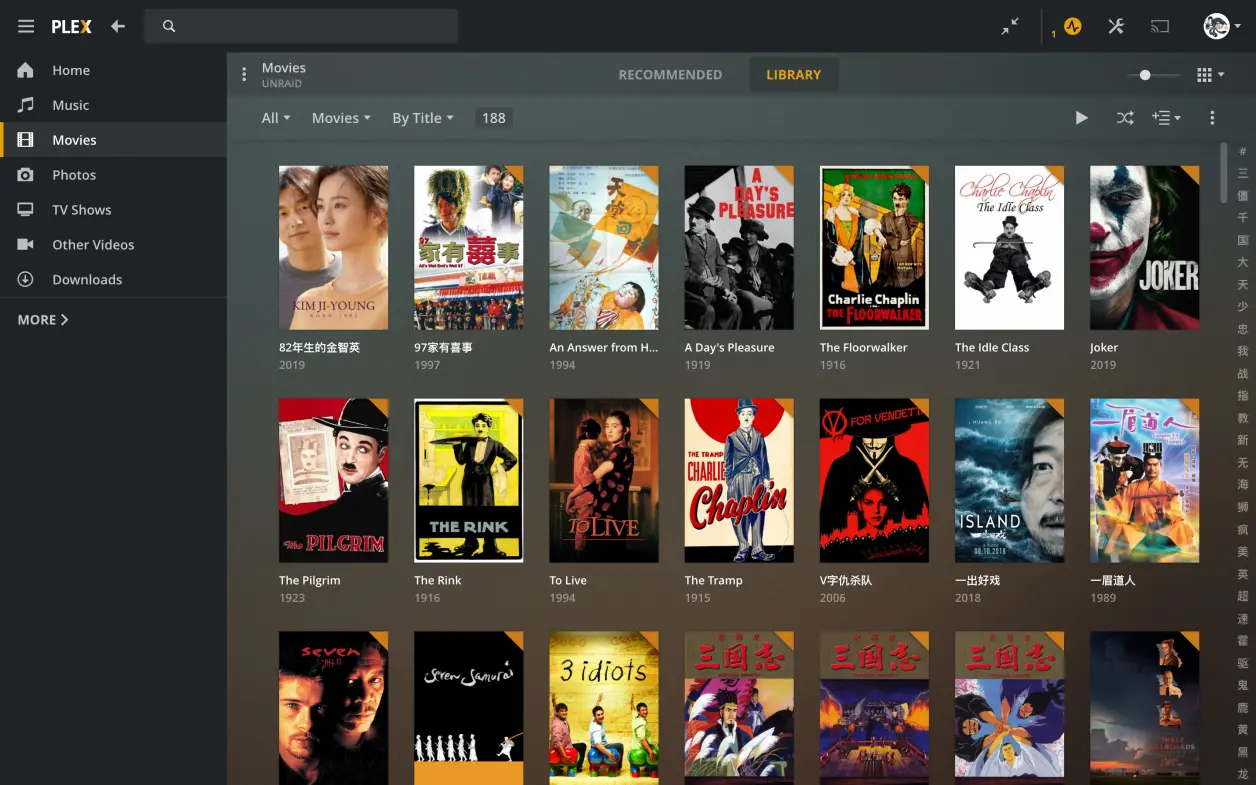
Task: Expand the All filter dropdown
Action: point(275,118)
